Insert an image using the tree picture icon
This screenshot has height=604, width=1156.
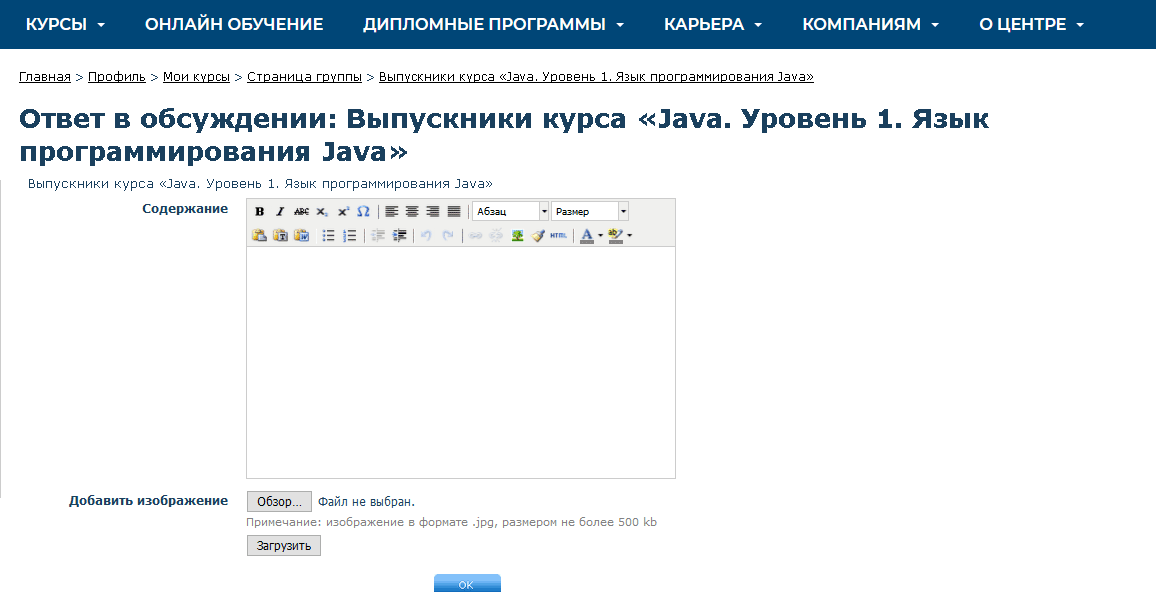click(518, 235)
